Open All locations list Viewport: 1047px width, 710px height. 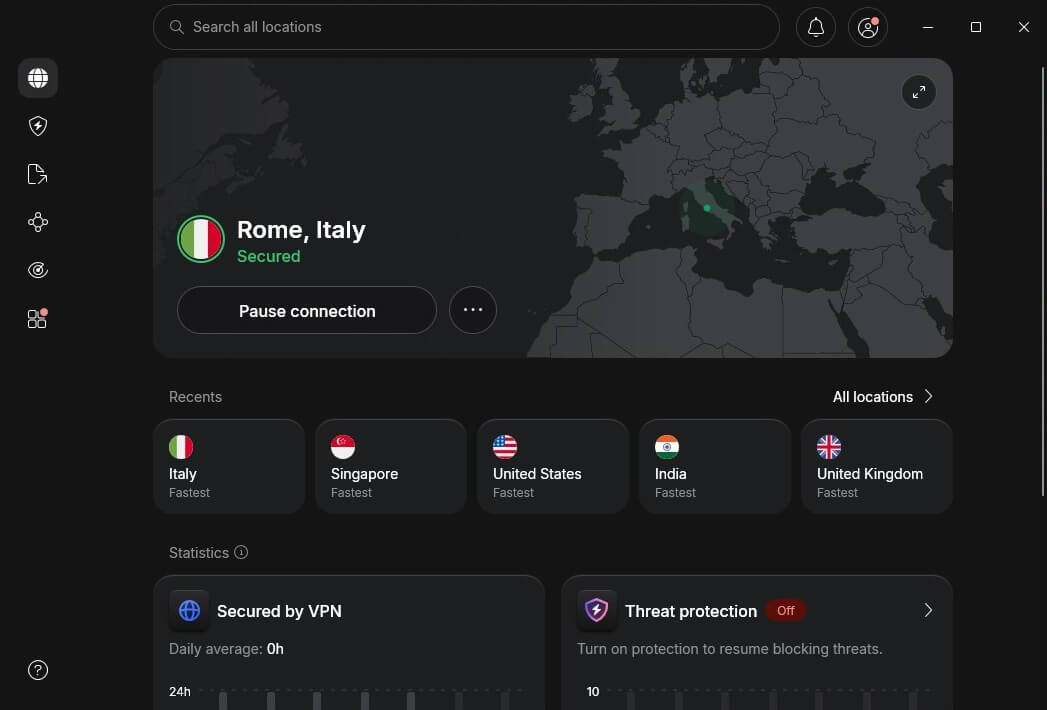point(882,397)
